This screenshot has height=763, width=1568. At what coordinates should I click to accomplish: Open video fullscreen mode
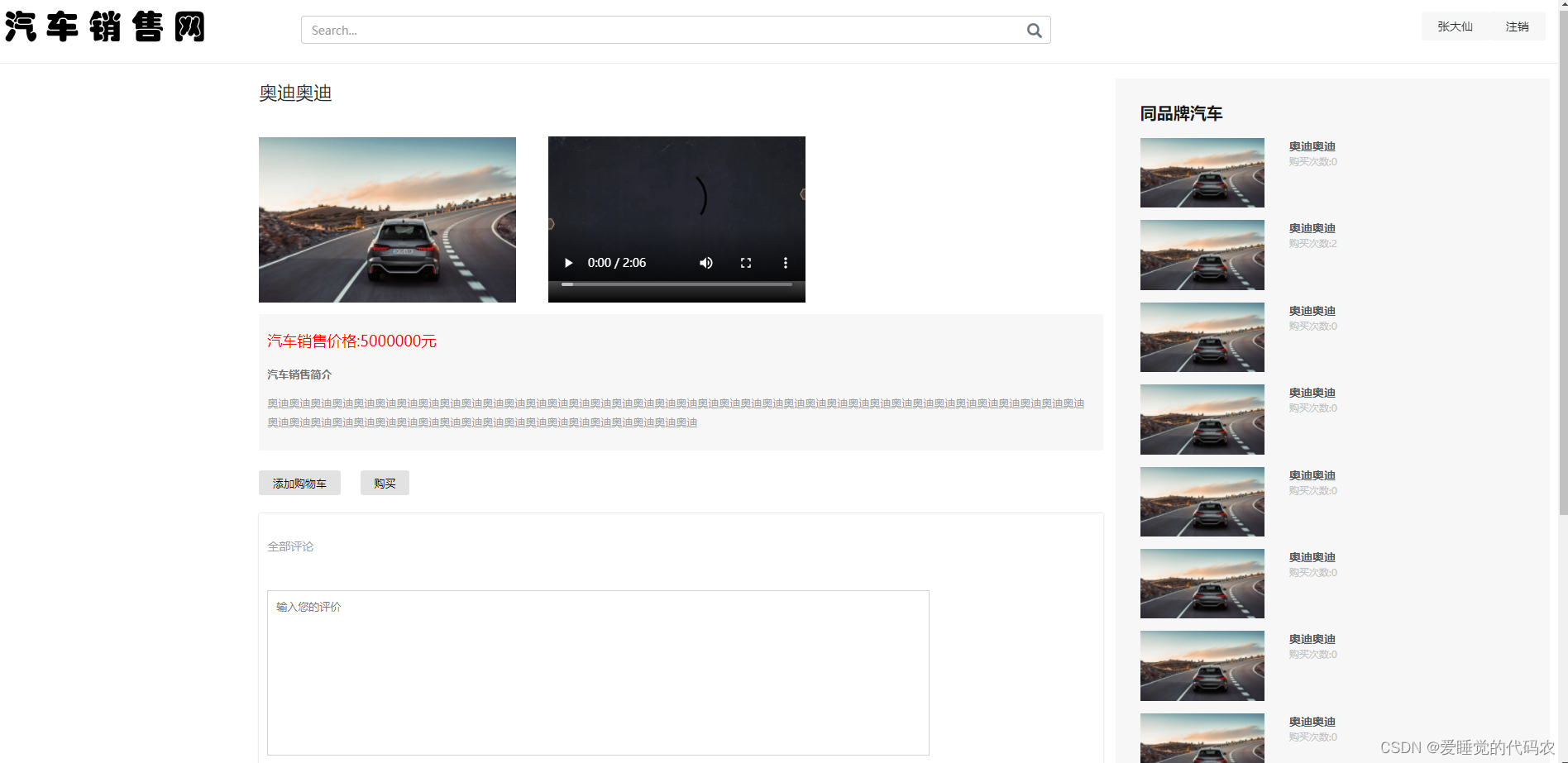point(746,263)
